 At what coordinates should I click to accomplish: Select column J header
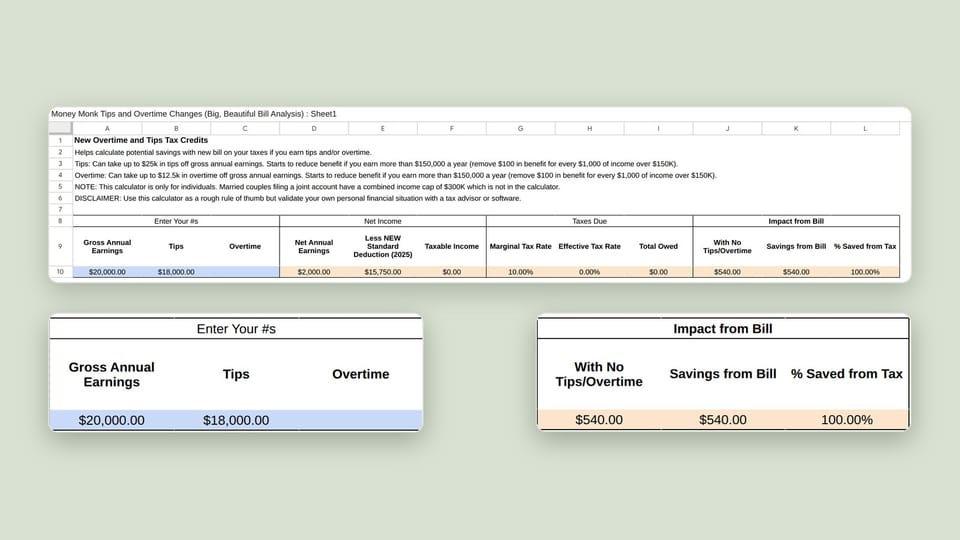point(727,129)
